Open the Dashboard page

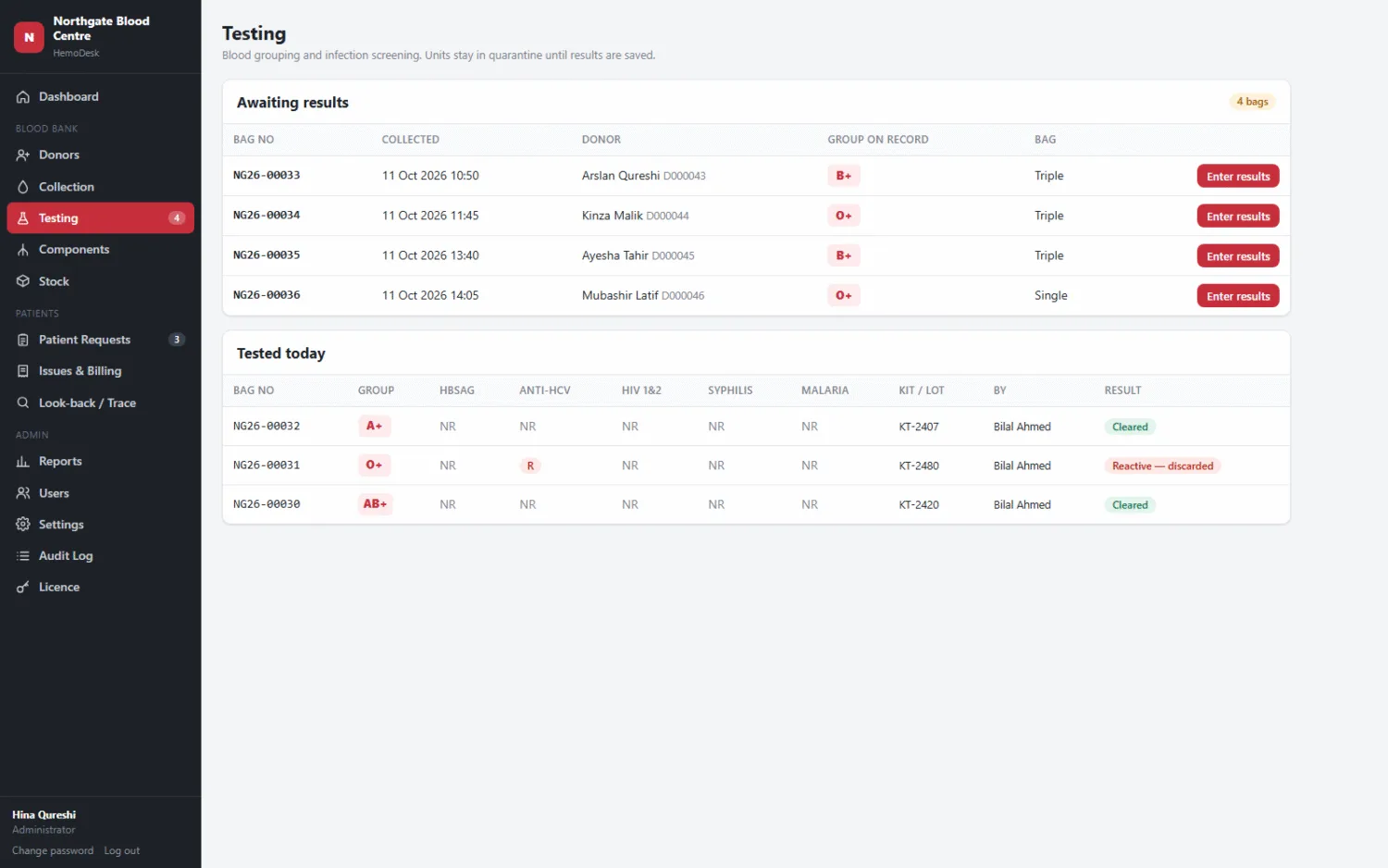pyautogui.click(x=100, y=97)
